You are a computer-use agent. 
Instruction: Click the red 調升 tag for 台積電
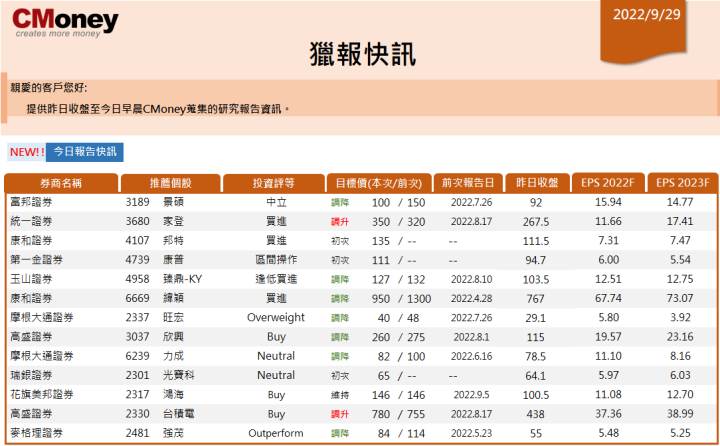click(340, 414)
